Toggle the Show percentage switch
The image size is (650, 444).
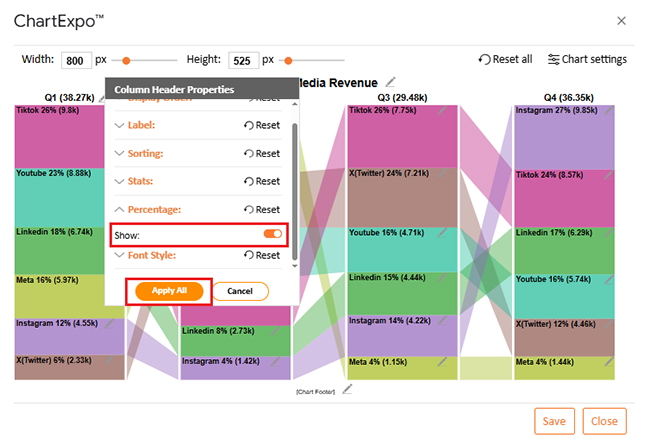272,234
